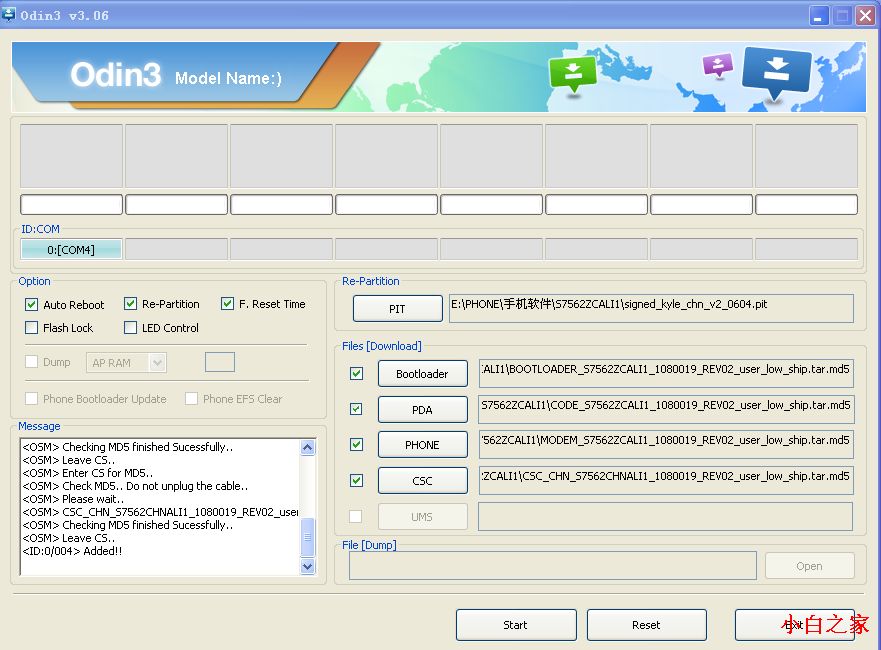Click the PDA file path field

[666, 409]
